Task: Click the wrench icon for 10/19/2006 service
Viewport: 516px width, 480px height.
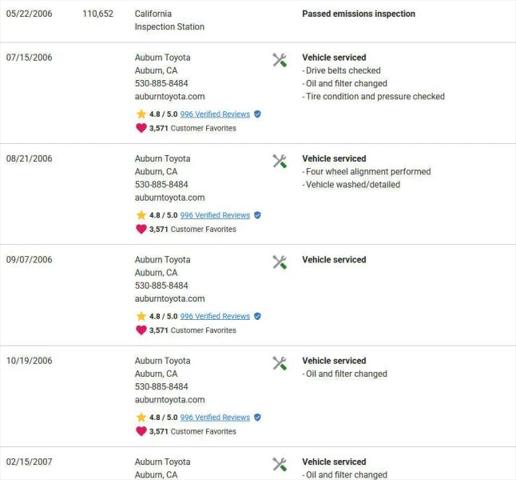Action: [x=280, y=363]
